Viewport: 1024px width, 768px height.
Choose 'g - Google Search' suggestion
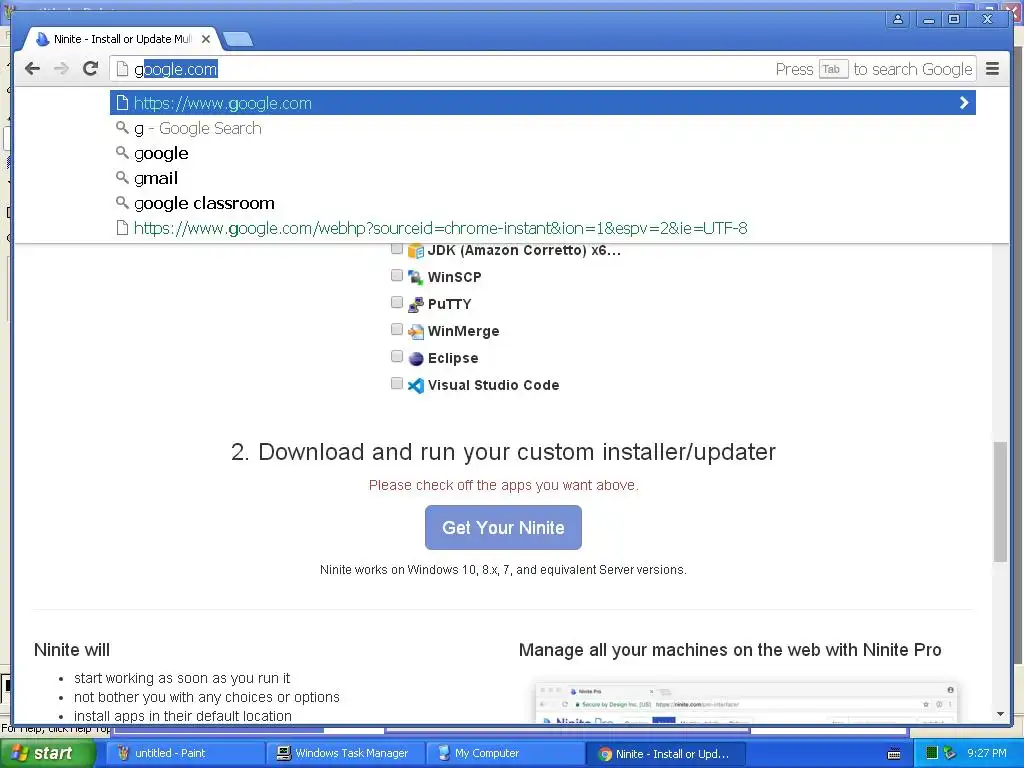[543, 128]
